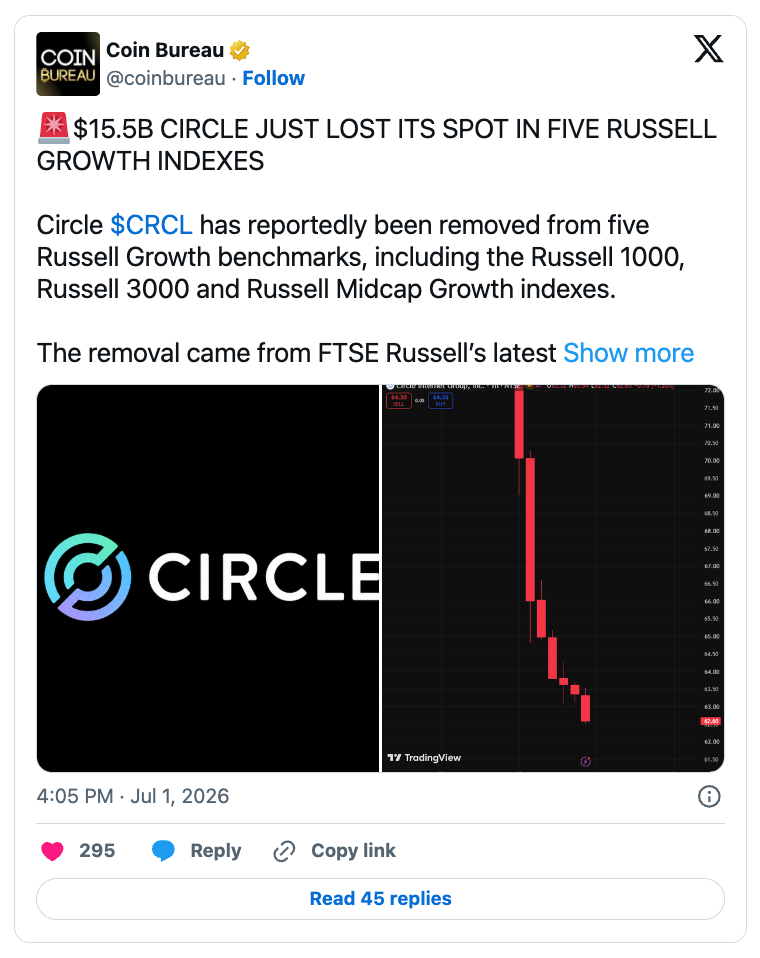Open the Read 45 replies button
The height and width of the screenshot is (958, 760).
click(x=381, y=899)
